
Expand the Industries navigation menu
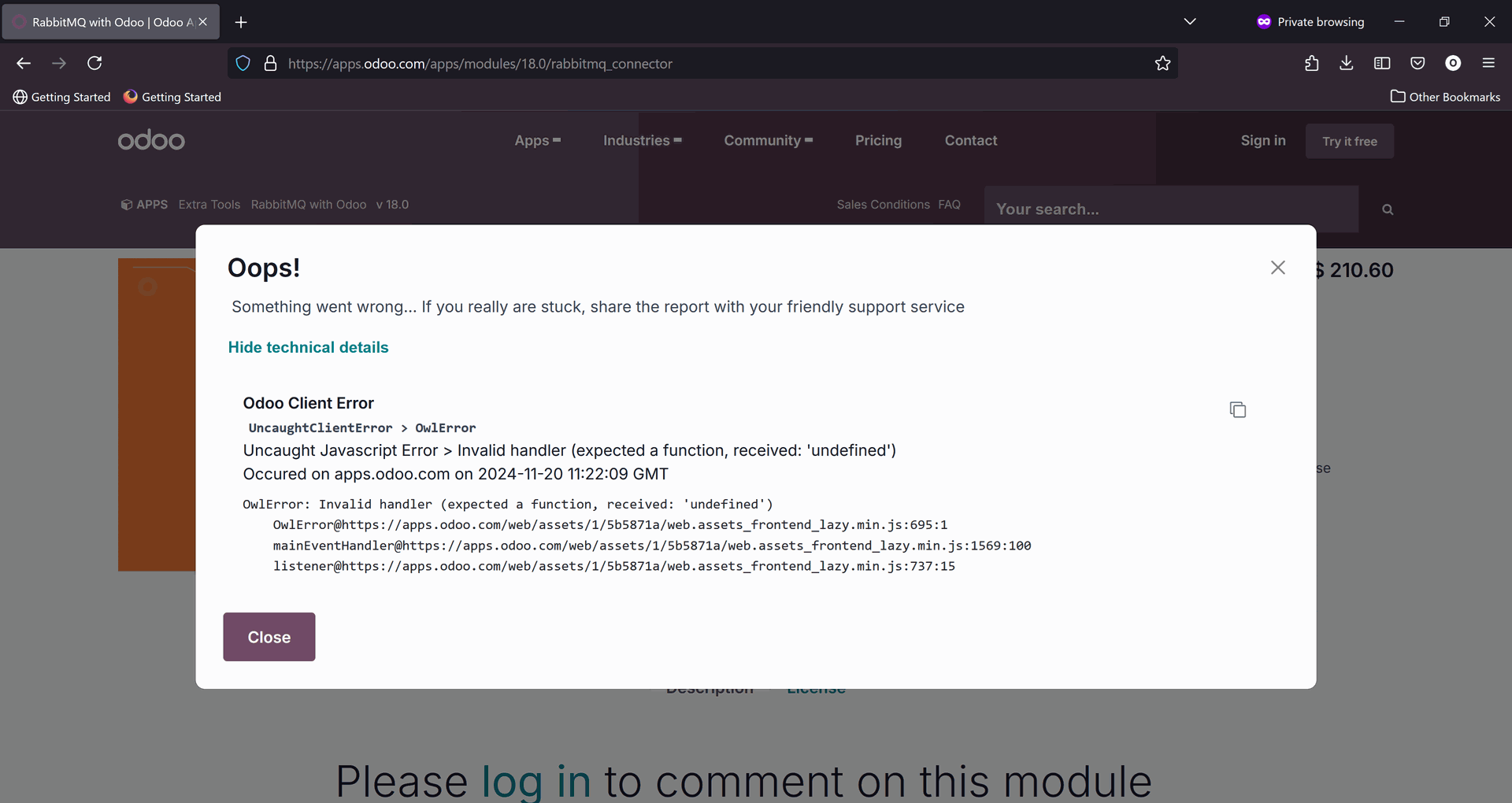(643, 140)
